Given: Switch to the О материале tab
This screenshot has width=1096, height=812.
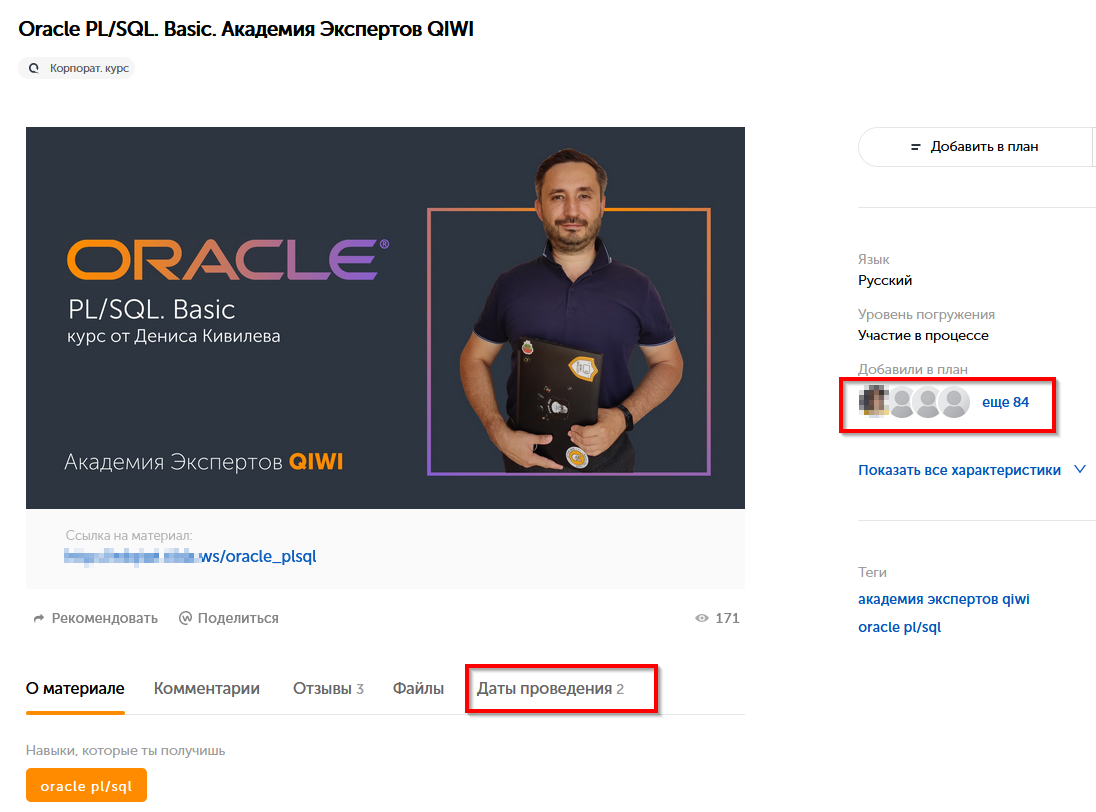Looking at the screenshot, I should 75,689.
